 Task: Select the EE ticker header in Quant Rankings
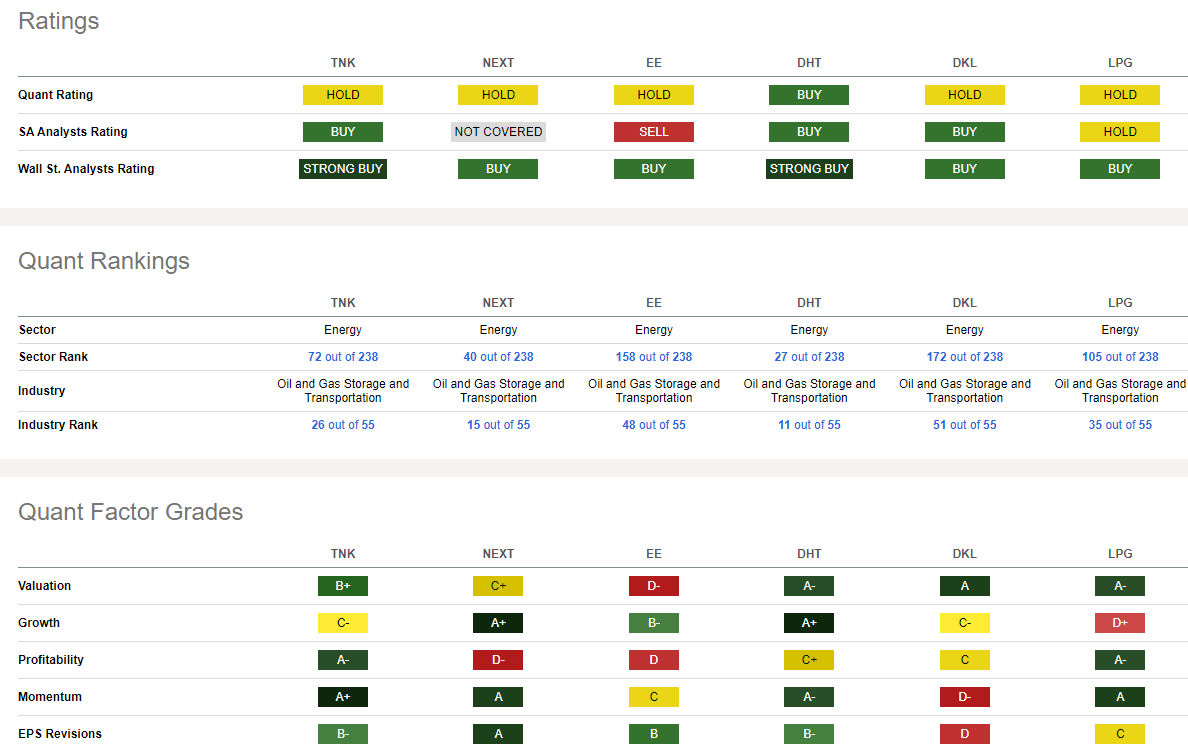tap(653, 302)
